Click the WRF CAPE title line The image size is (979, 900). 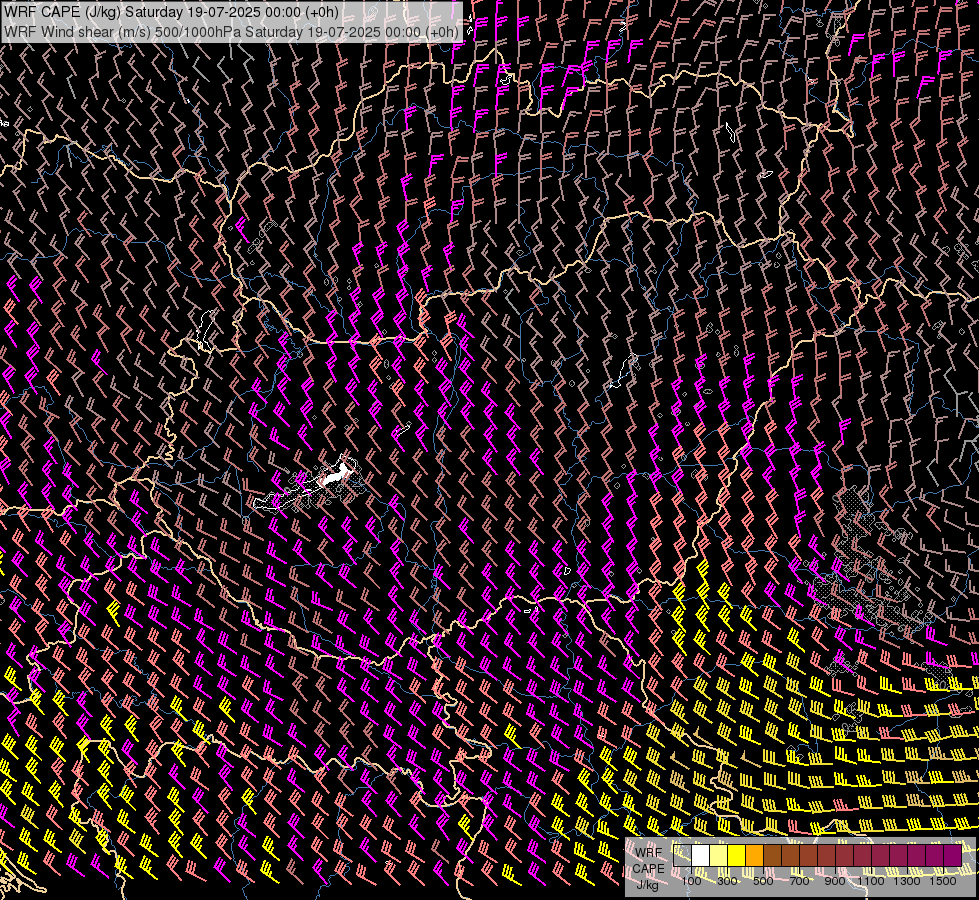coord(171,12)
